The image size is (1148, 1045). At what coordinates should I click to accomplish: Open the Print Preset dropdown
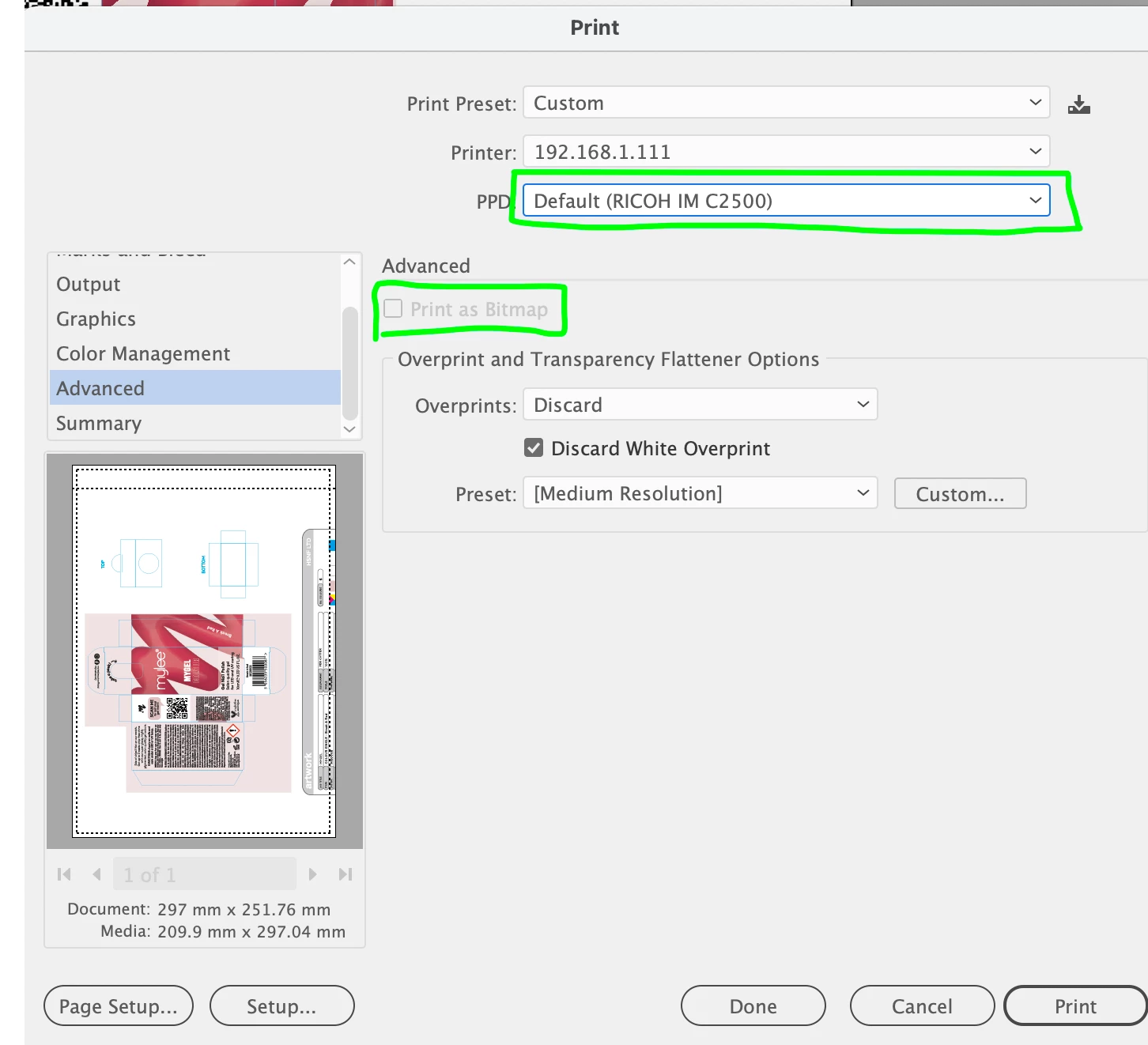(787, 103)
